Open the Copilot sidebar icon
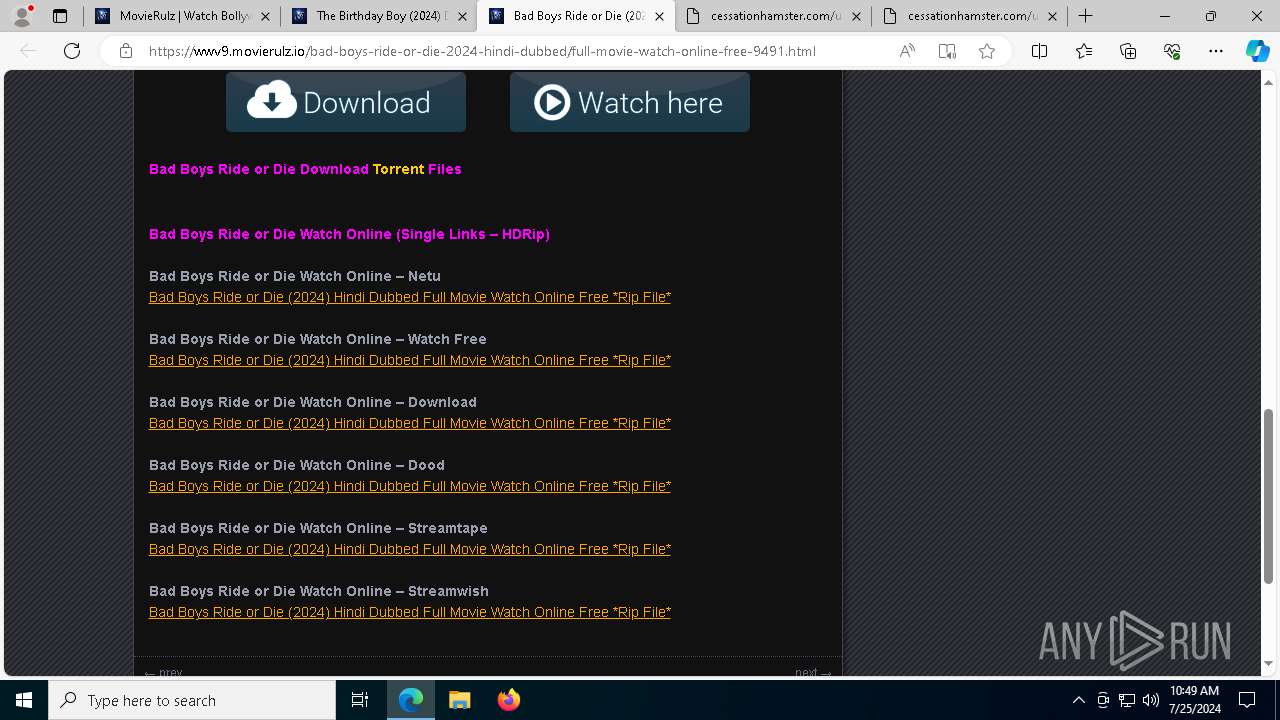Image resolution: width=1280 pixels, height=720 pixels. point(1257,51)
